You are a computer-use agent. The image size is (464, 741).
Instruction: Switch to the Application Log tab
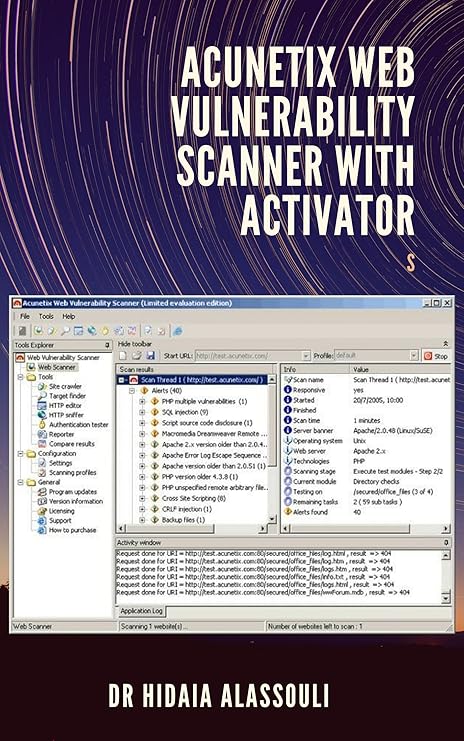[x=141, y=611]
